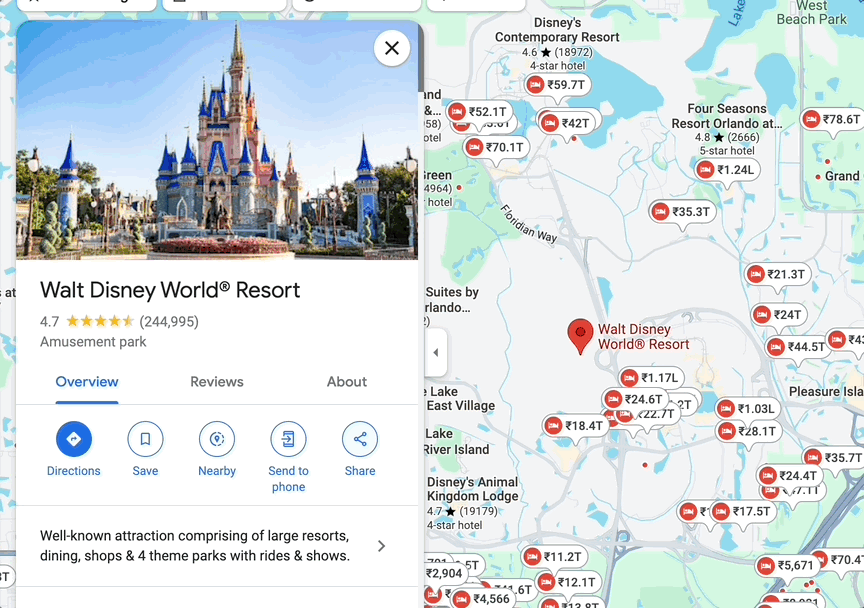This screenshot has width=864, height=608.
Task: Open the ₹35.7T hotel marker
Action: click(x=835, y=458)
